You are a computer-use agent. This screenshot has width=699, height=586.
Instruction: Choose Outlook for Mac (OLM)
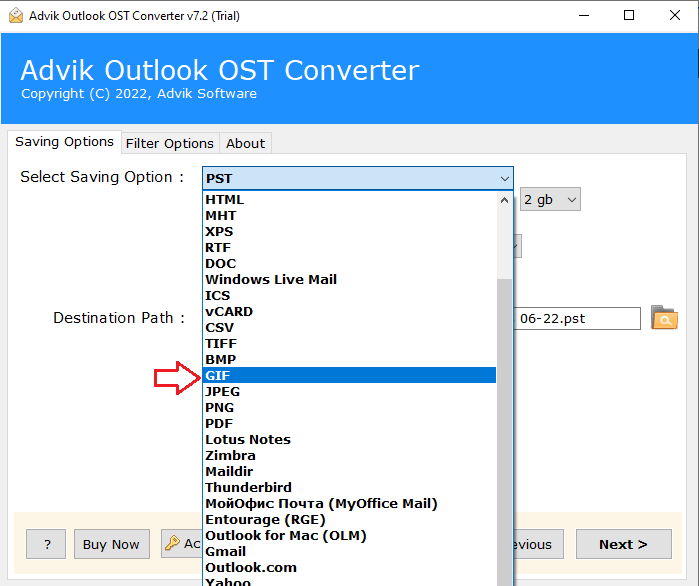350,536
